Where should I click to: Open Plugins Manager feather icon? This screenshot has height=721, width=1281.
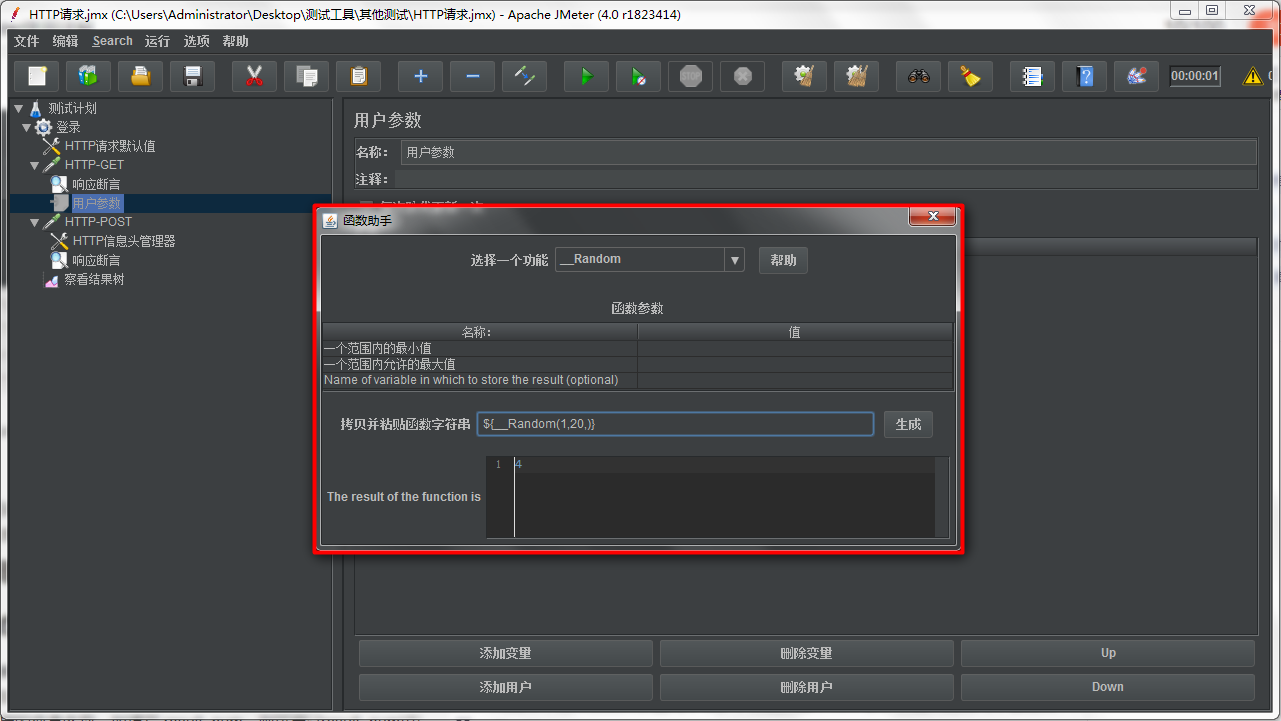(x=1137, y=76)
